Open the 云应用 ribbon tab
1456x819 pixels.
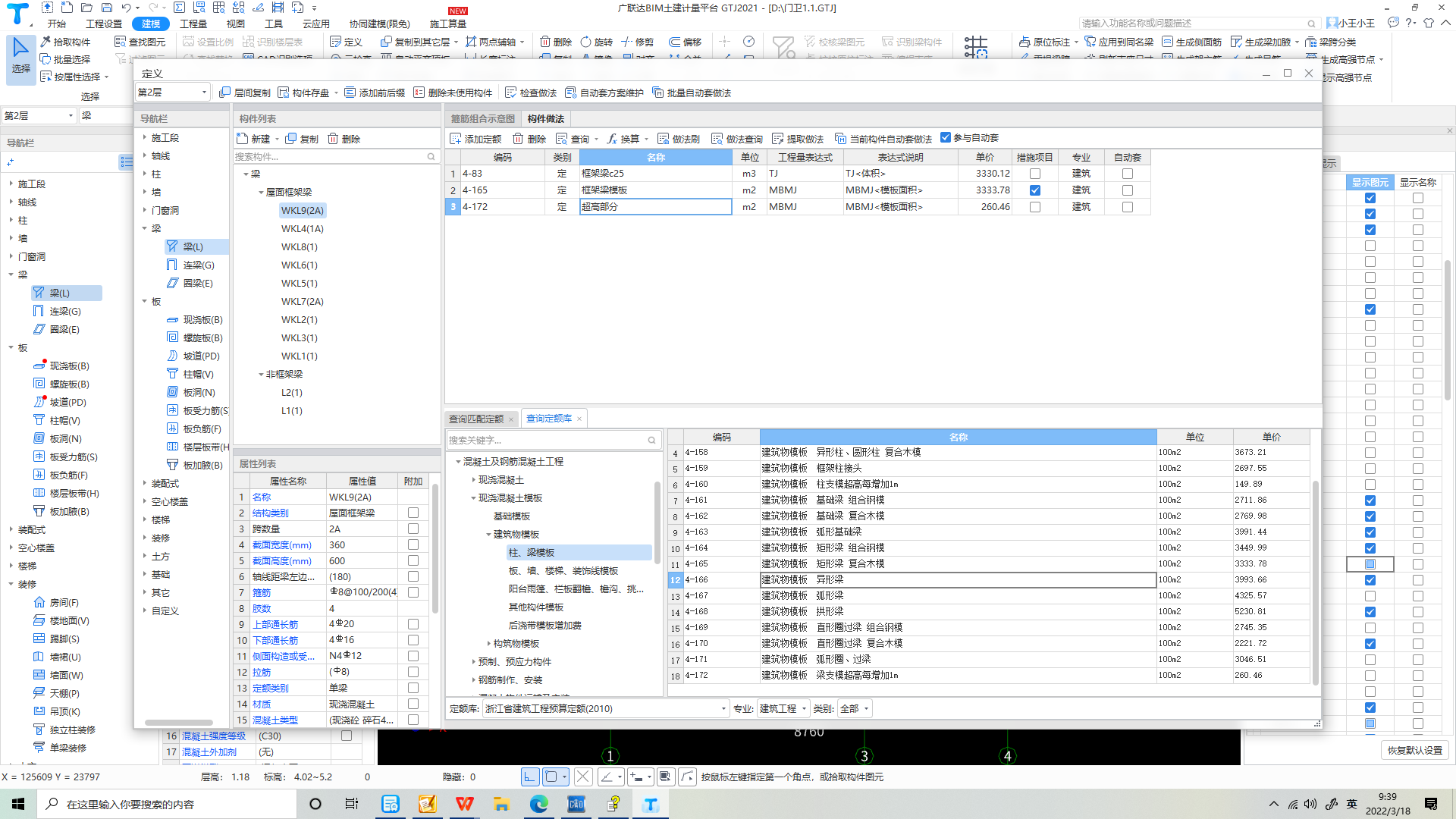[x=316, y=24]
